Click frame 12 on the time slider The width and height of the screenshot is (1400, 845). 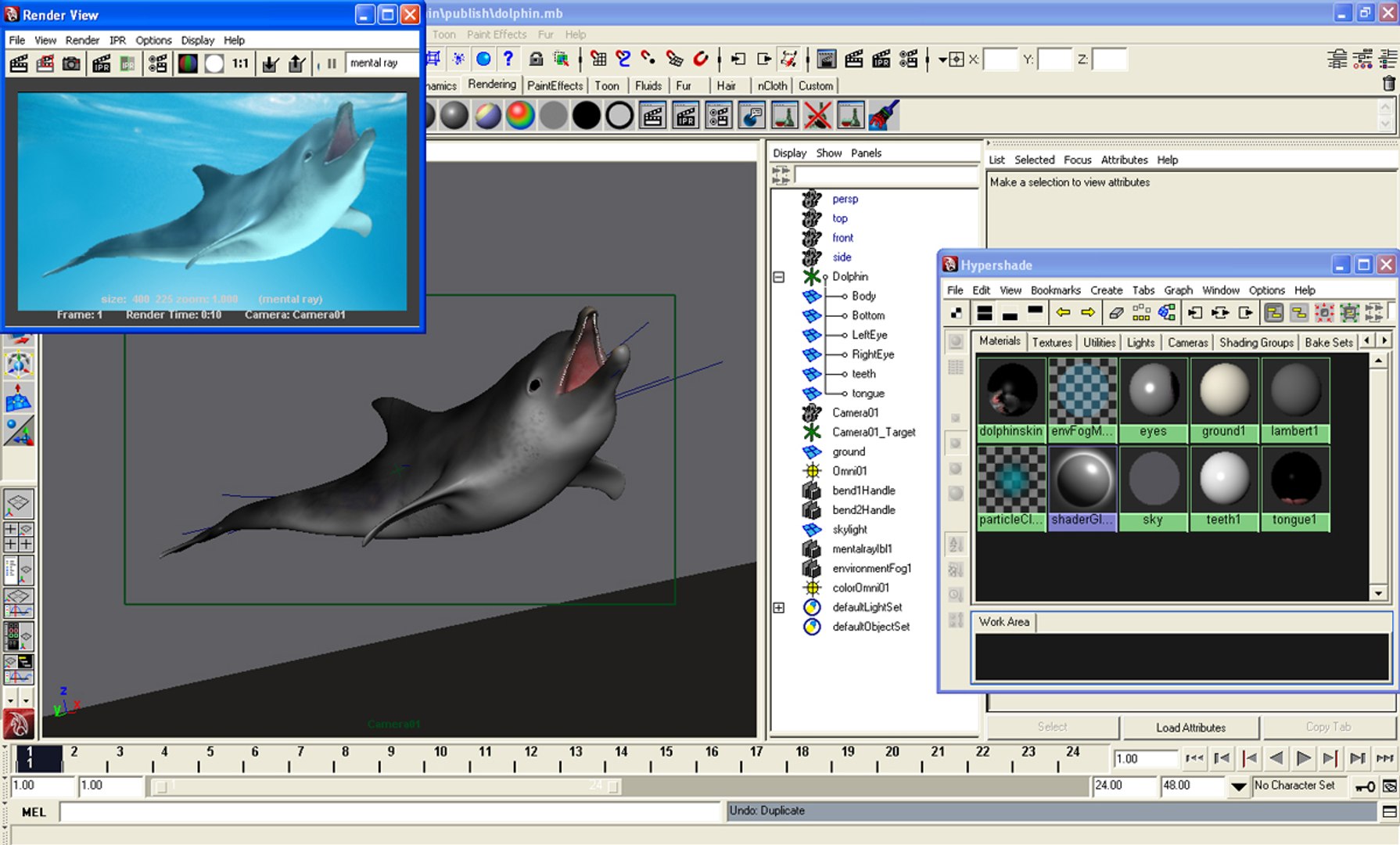531,758
